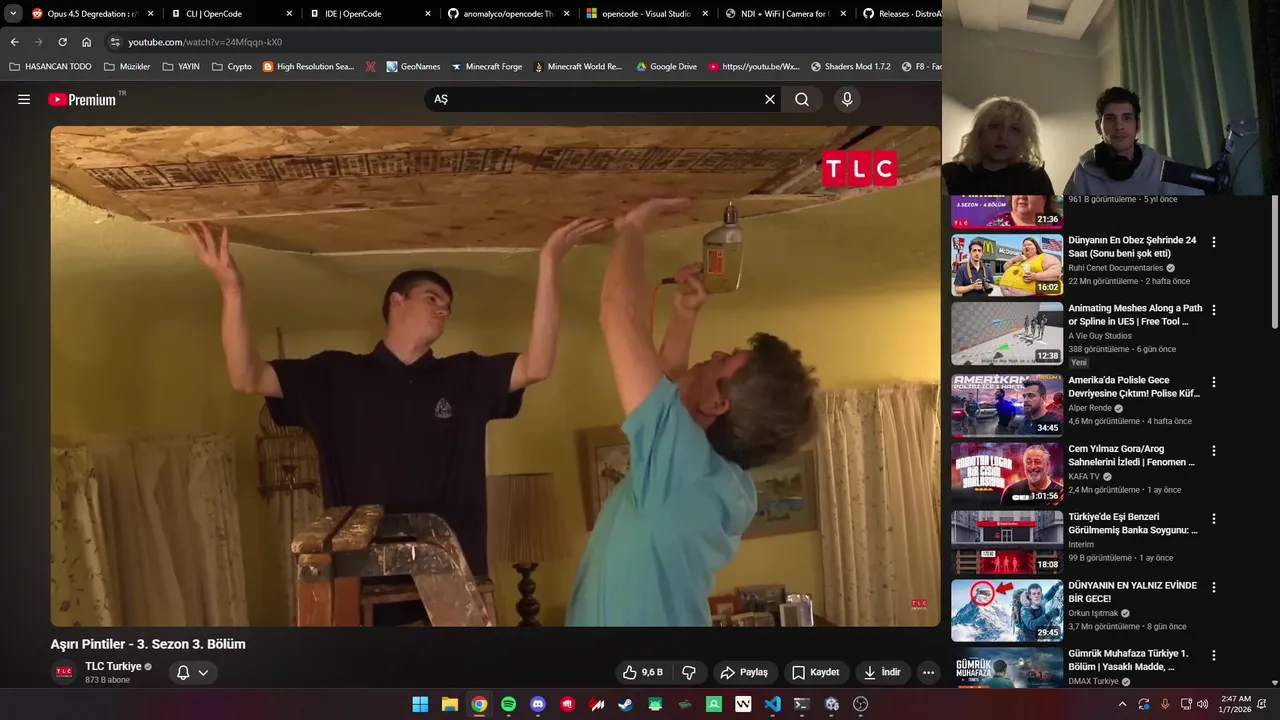
Task: Click 'Ruhi Cenet Documentaries' channel name
Action: pyautogui.click(x=1115, y=268)
